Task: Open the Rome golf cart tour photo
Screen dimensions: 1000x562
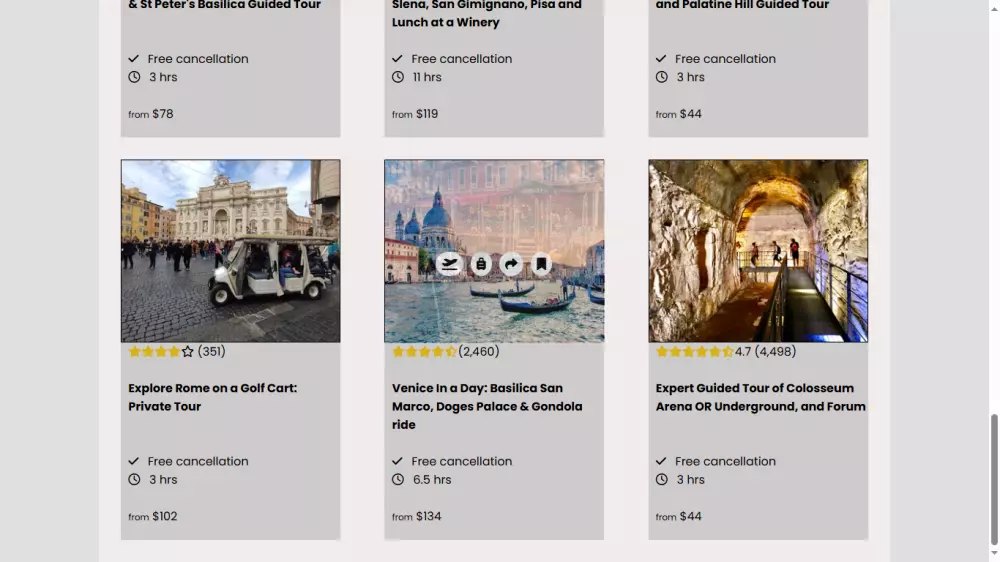Action: point(230,251)
